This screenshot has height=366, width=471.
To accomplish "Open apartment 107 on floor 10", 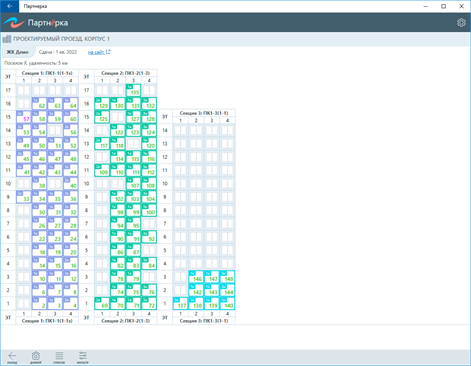I will coord(133,184).
